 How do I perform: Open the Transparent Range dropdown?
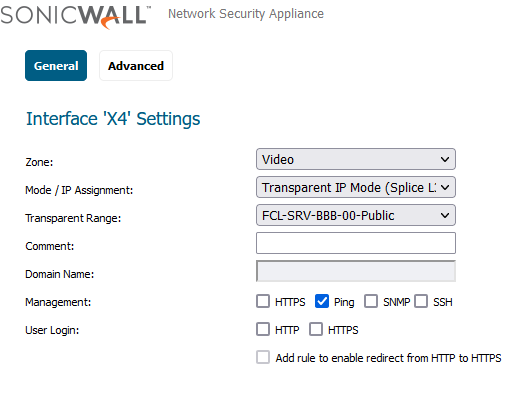[356, 215]
